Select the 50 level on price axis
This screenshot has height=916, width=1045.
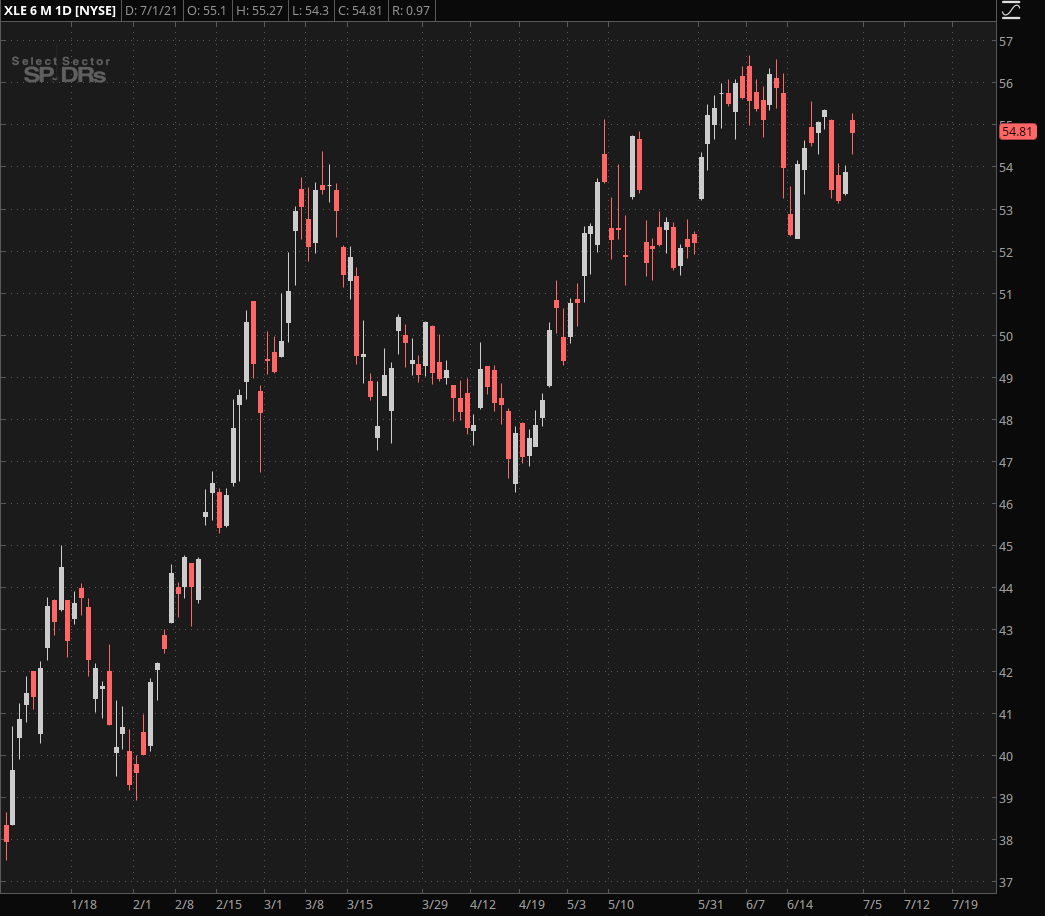coord(1006,337)
